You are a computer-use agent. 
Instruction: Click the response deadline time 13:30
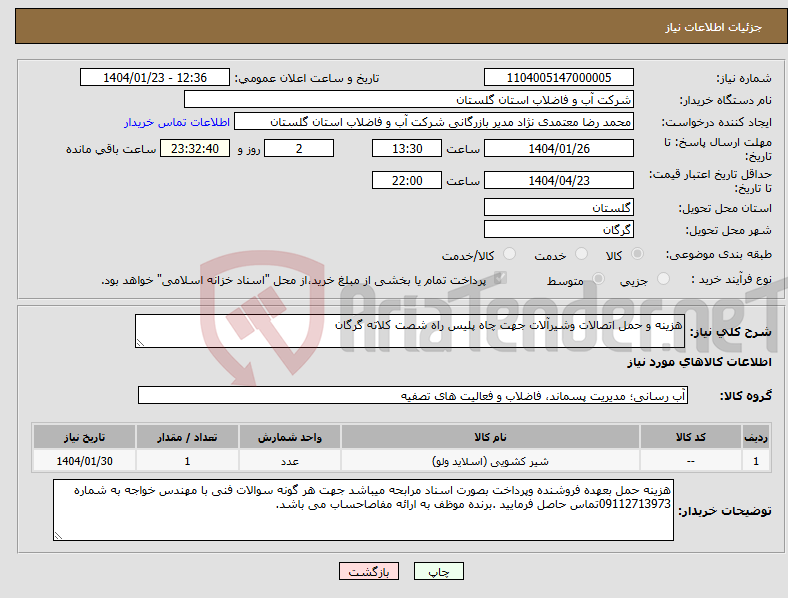click(x=407, y=149)
